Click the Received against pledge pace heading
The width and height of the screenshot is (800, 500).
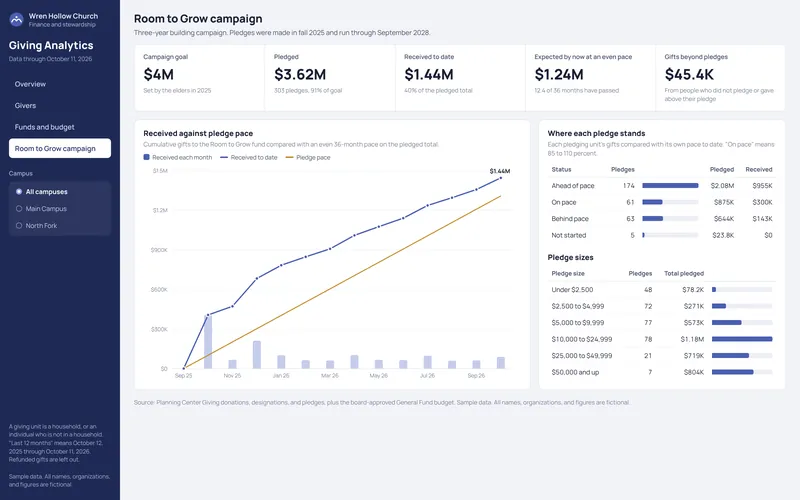pyautogui.click(x=198, y=133)
